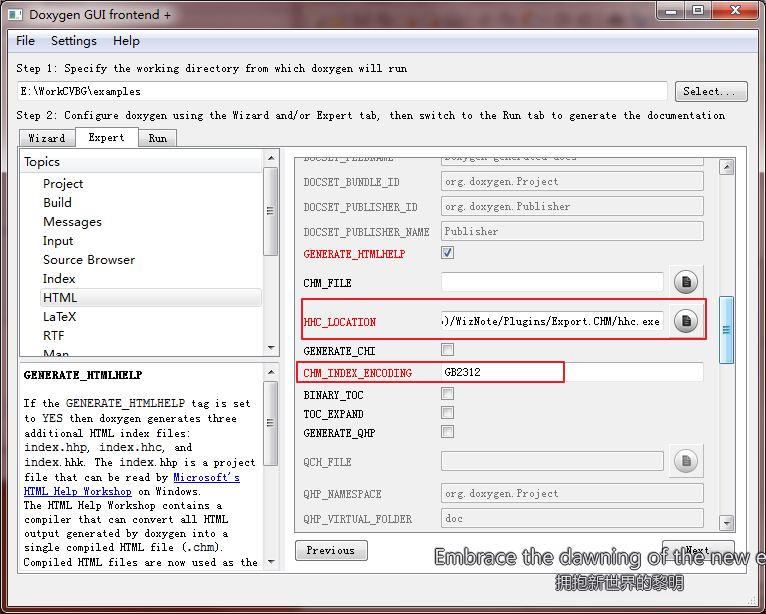
Task: Click the help text scrollbar handle
Action: tap(271, 423)
